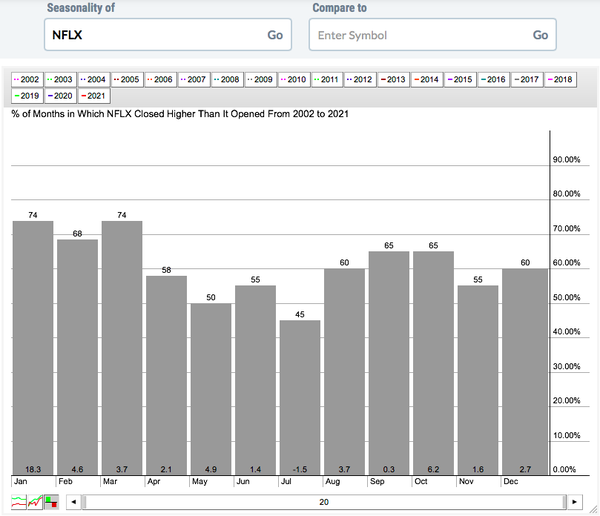This screenshot has height=516, width=600.
Task: Click Go in the Compare to box
Action: pos(540,35)
